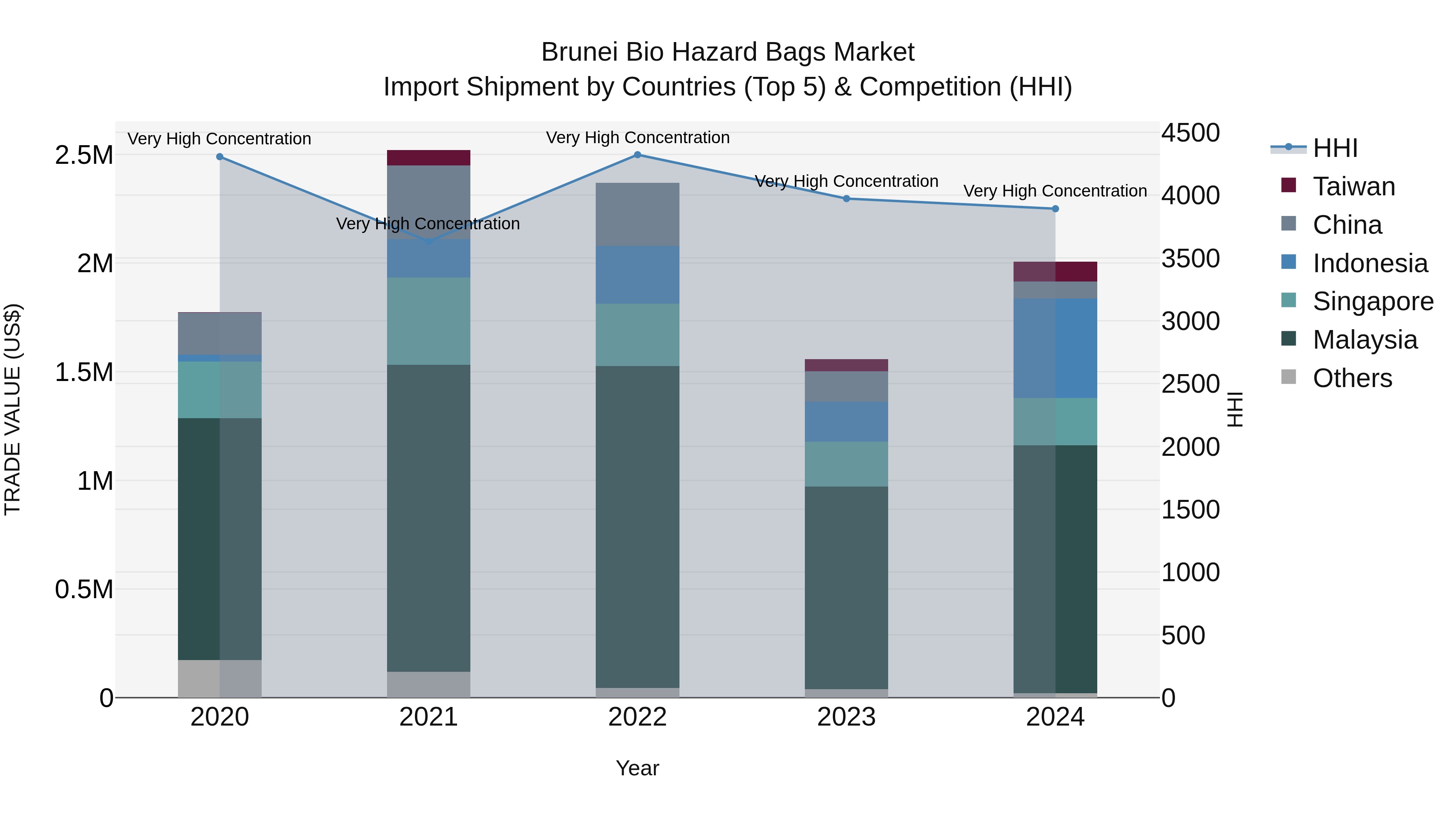Click the 2023 HHI data point
Screen dimensions: 1456x819
coord(846,199)
